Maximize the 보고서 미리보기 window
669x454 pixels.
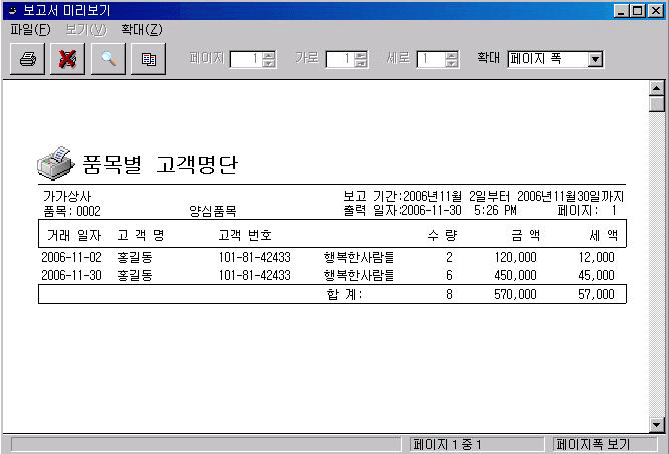click(x=639, y=10)
